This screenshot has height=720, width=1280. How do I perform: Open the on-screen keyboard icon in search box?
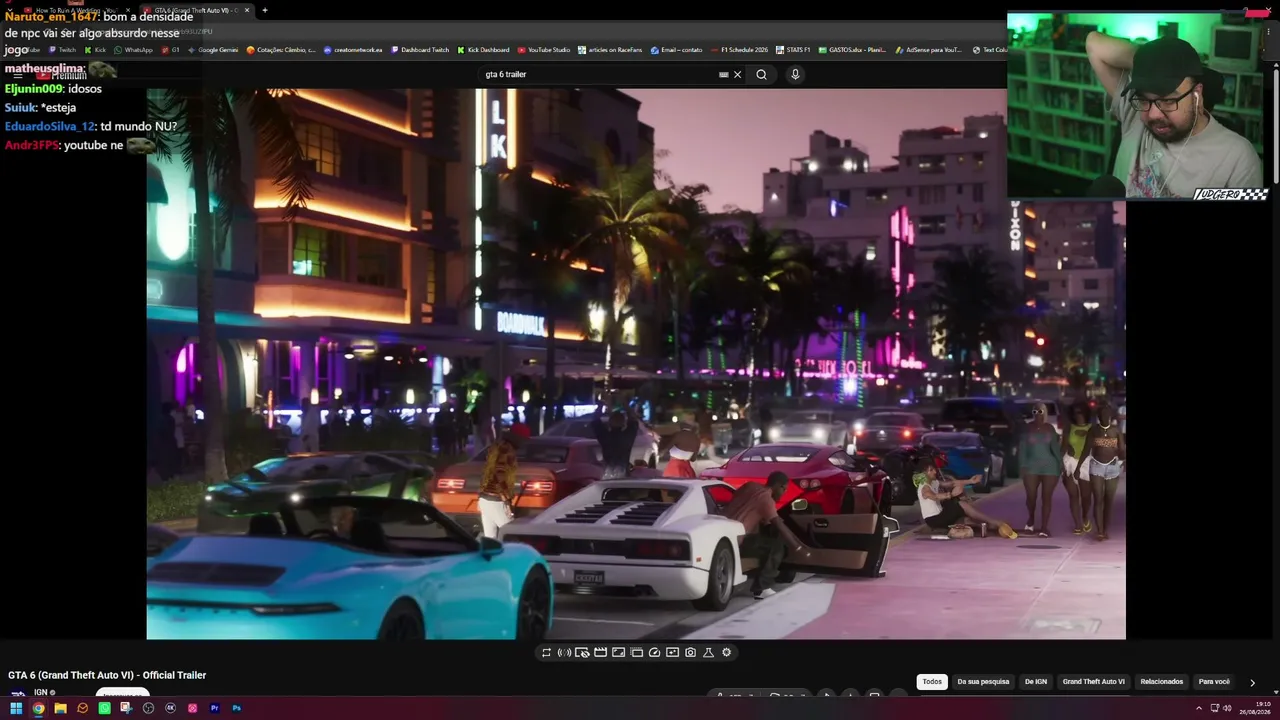(x=724, y=74)
